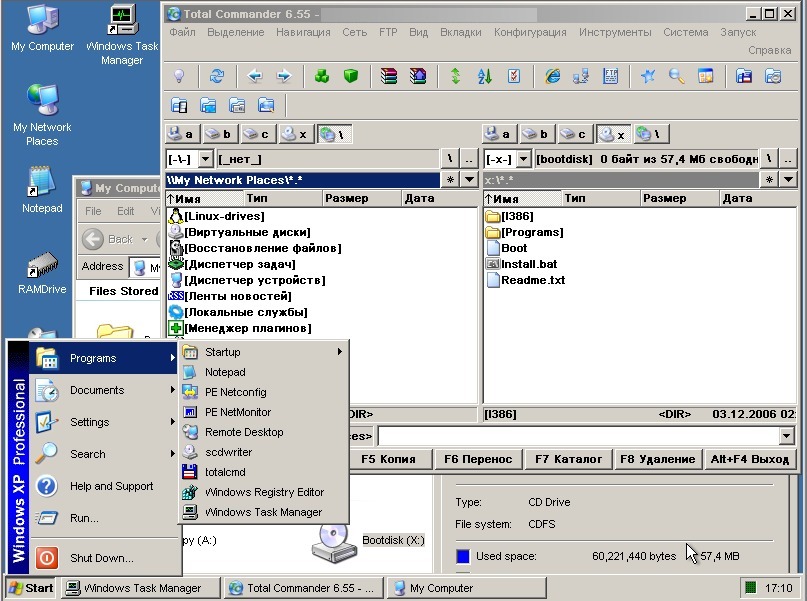Select drive a in the left panel
Viewport: 807px width, 601px height.
tap(182, 134)
